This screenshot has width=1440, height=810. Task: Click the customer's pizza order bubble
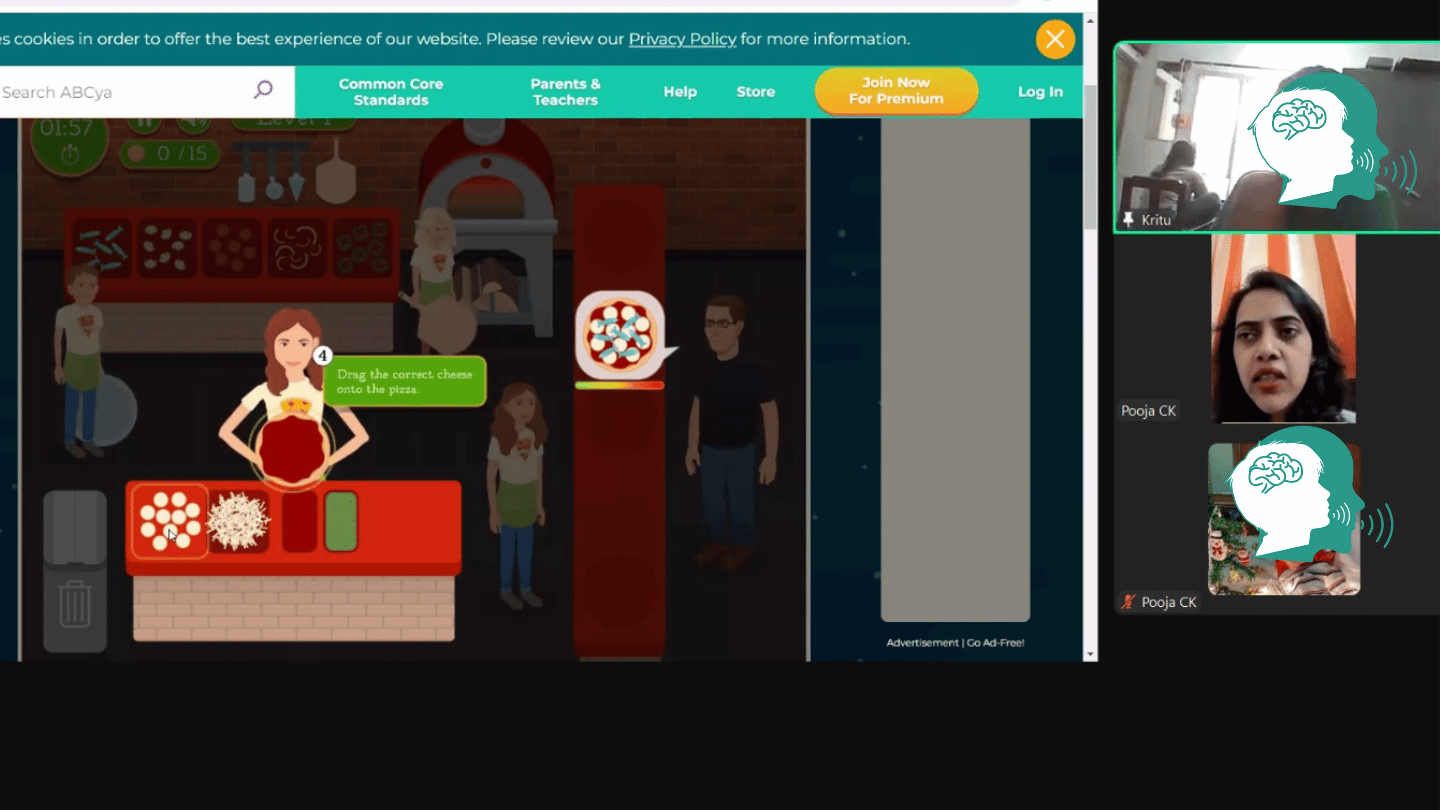click(620, 334)
